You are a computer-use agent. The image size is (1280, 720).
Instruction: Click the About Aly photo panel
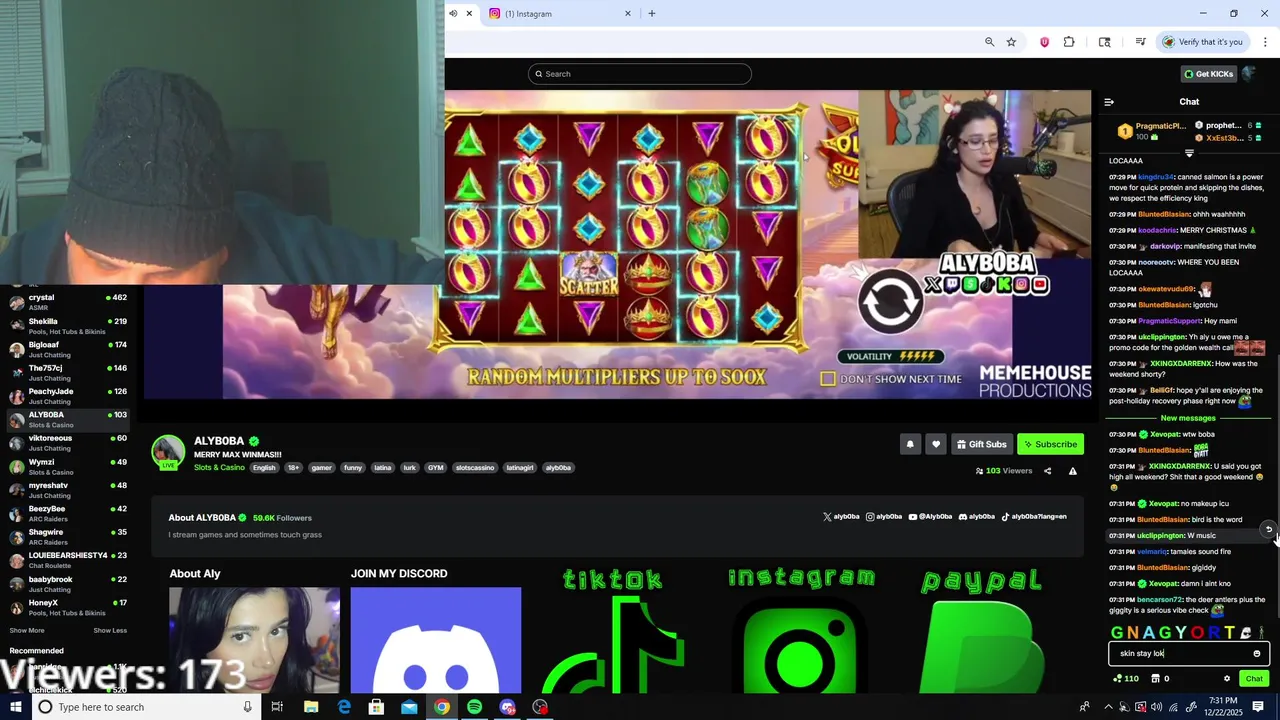pos(254,640)
